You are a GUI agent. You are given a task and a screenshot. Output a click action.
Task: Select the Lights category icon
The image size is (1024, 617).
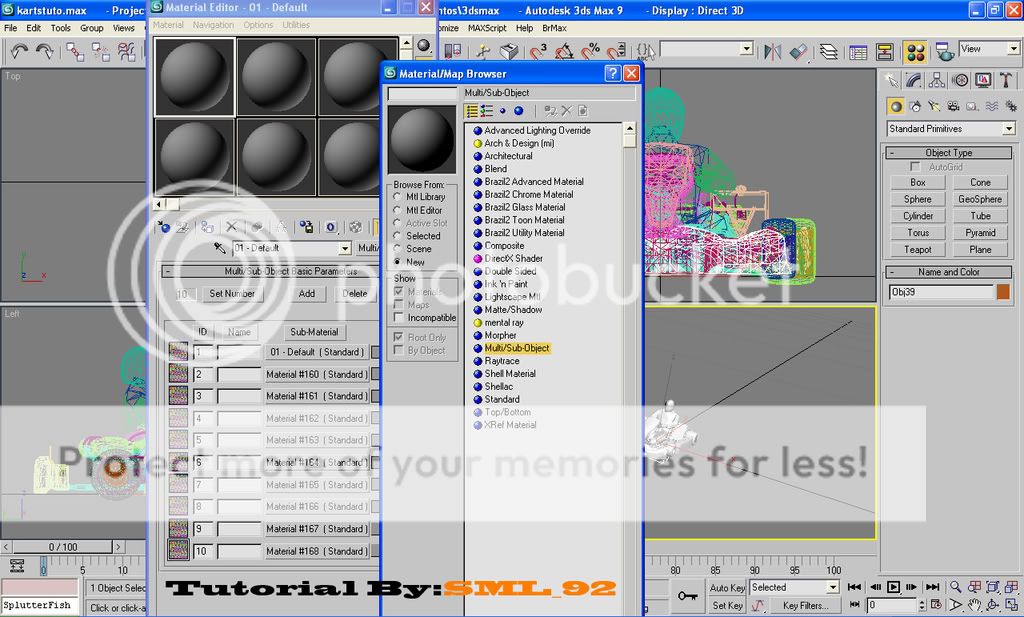(x=935, y=106)
